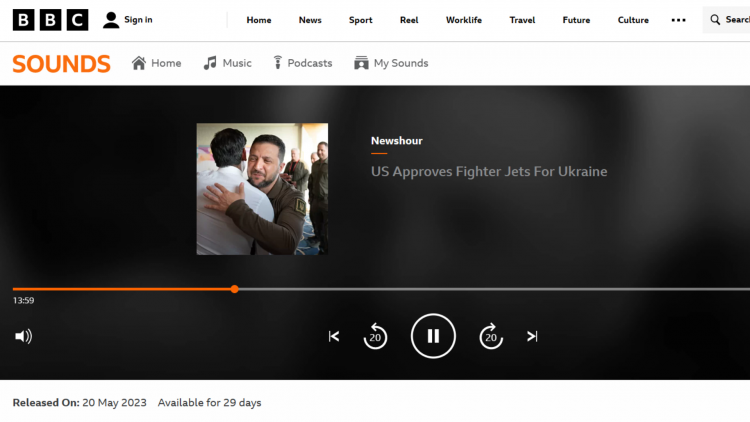Click the My Sounds icon

pos(361,63)
